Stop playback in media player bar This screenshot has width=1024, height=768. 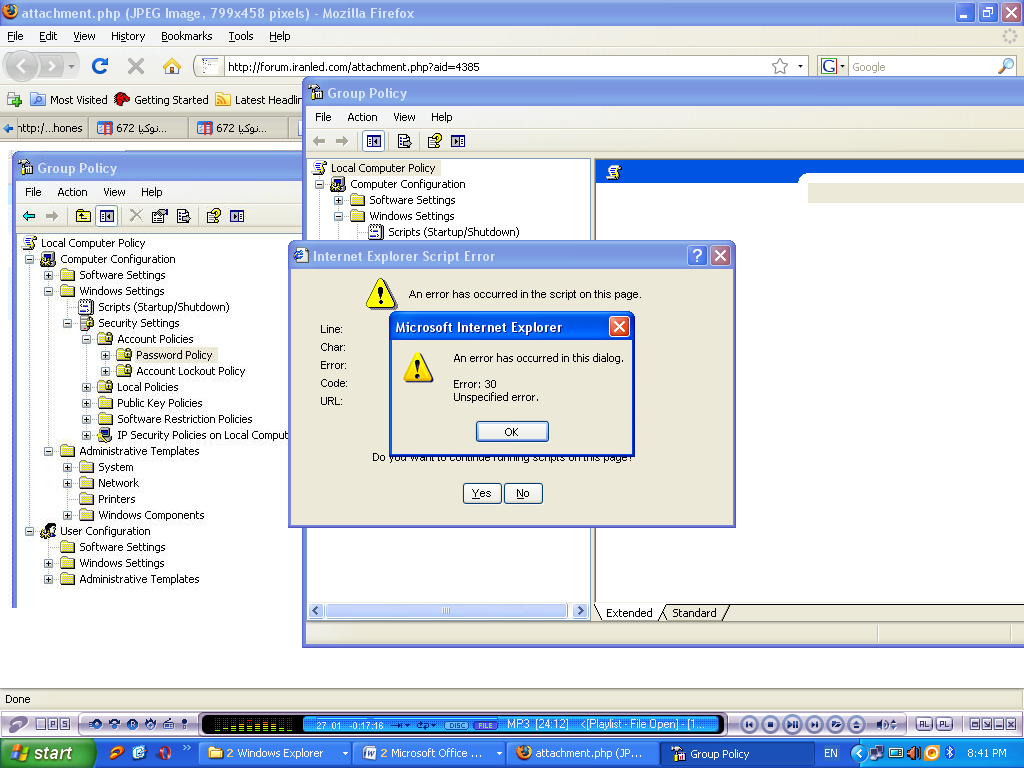point(771,724)
